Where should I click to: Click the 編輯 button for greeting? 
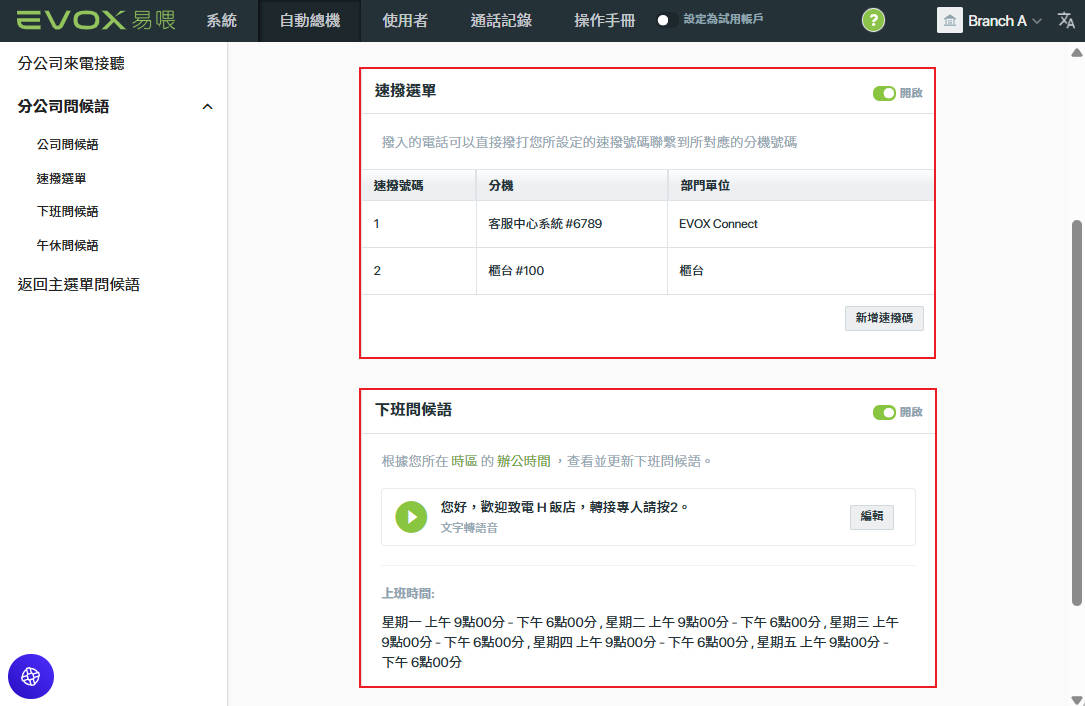click(x=872, y=516)
